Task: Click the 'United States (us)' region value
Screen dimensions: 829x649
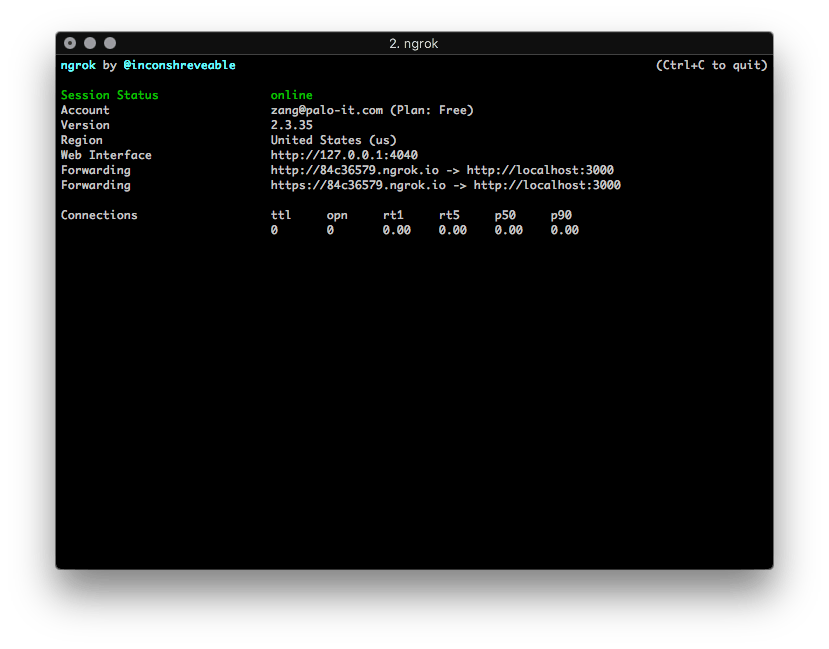Action: (x=334, y=140)
